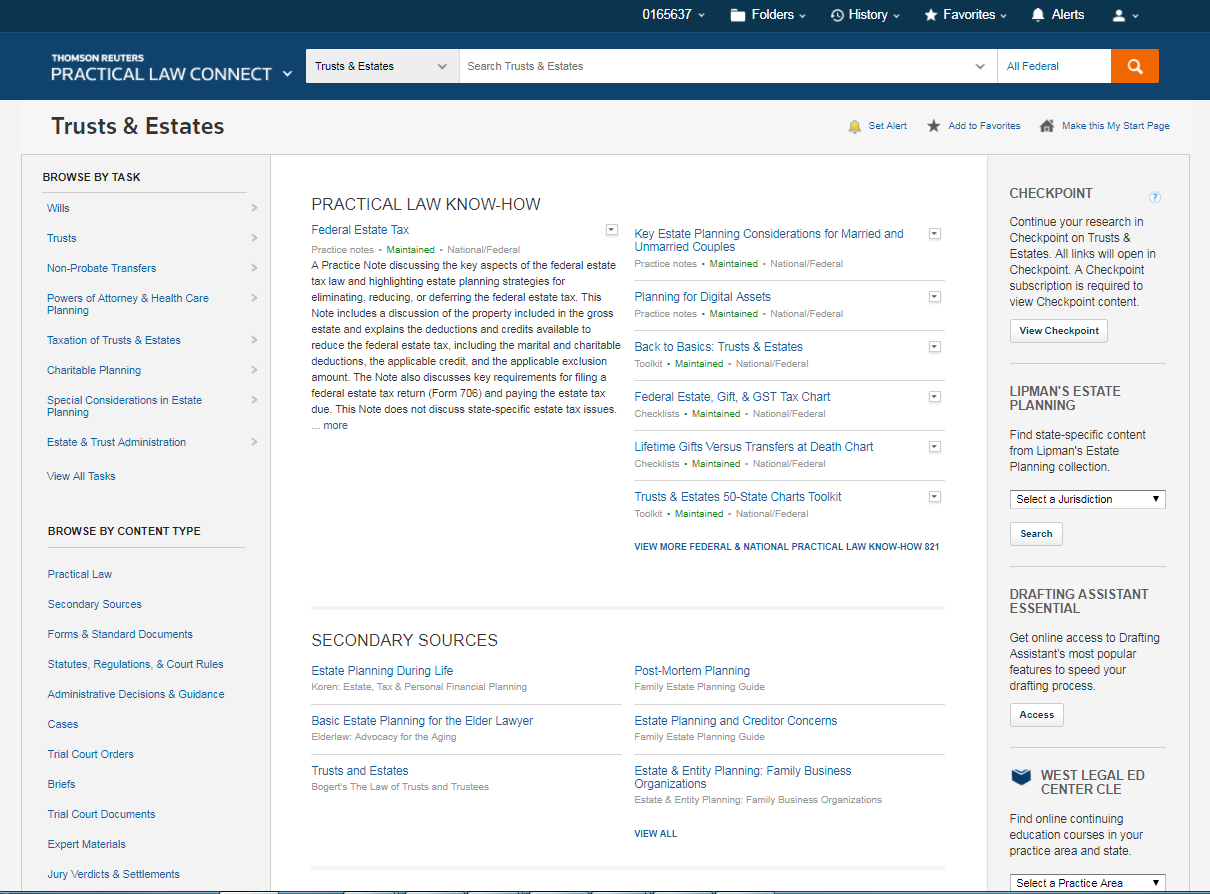Open the Folders menu

(767, 15)
